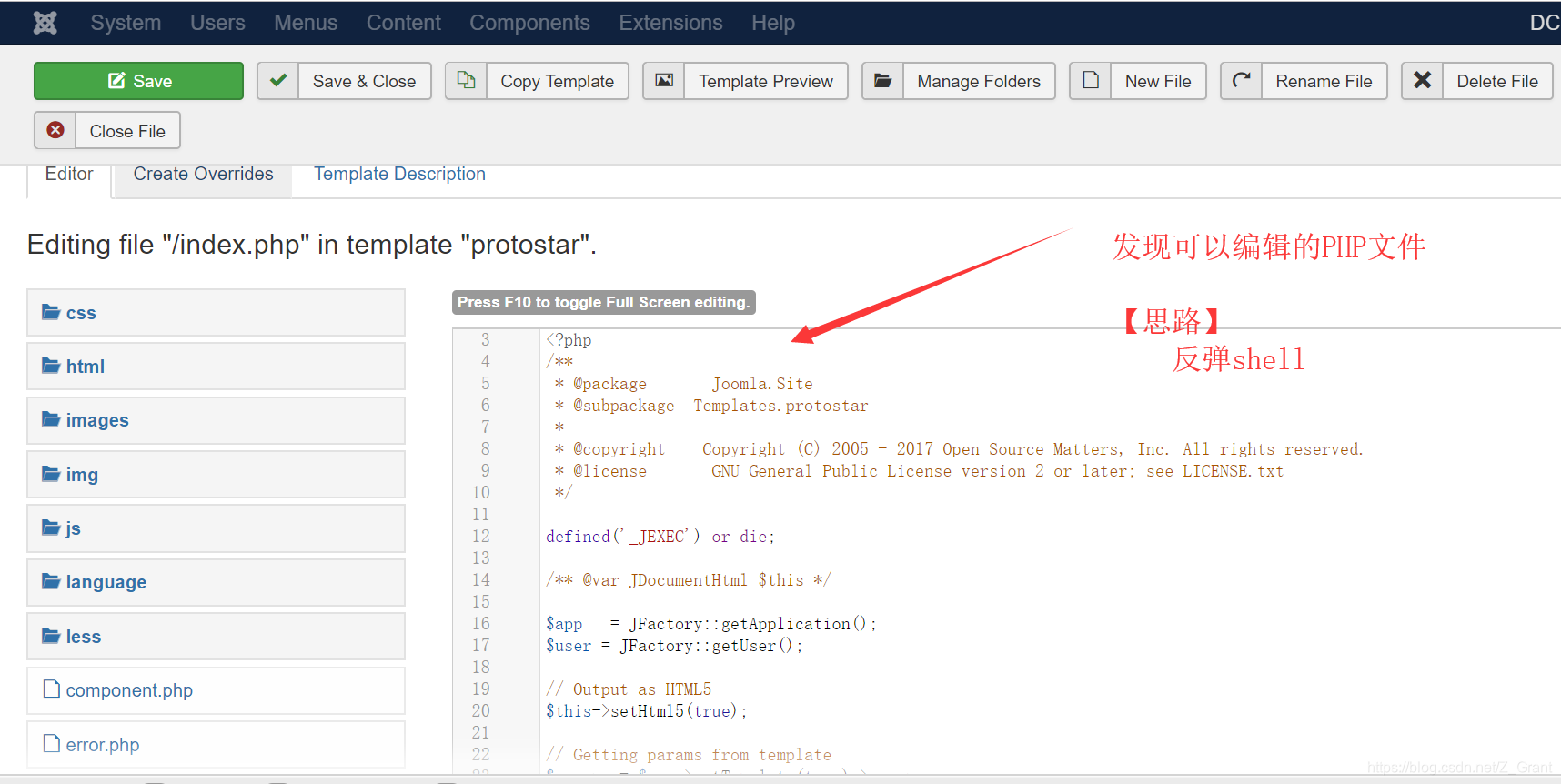Click the html folder icon

tap(51, 366)
